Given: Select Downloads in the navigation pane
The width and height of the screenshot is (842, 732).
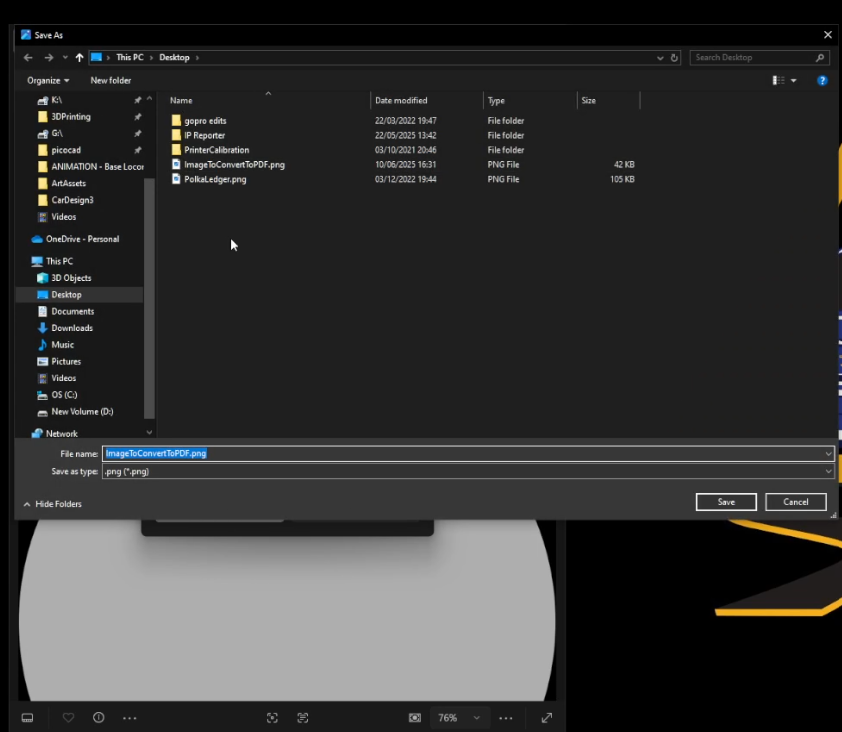Looking at the screenshot, I should [72, 328].
